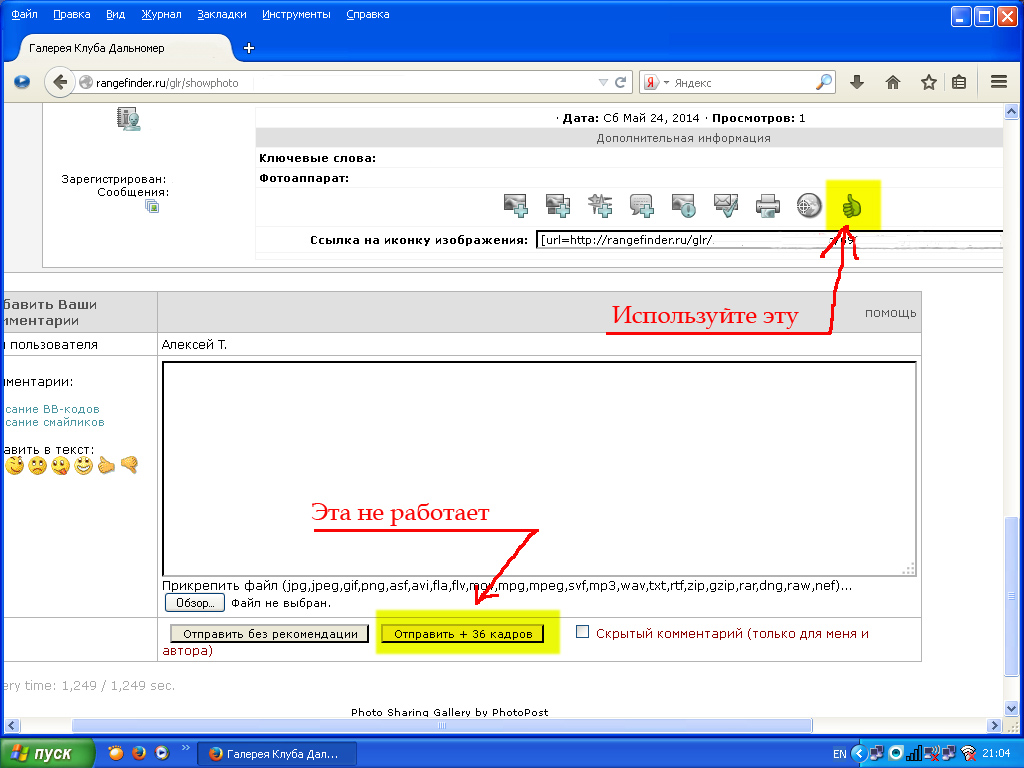Click the Отправить + 36 кадров button
The height and width of the screenshot is (768, 1024).
click(463, 633)
